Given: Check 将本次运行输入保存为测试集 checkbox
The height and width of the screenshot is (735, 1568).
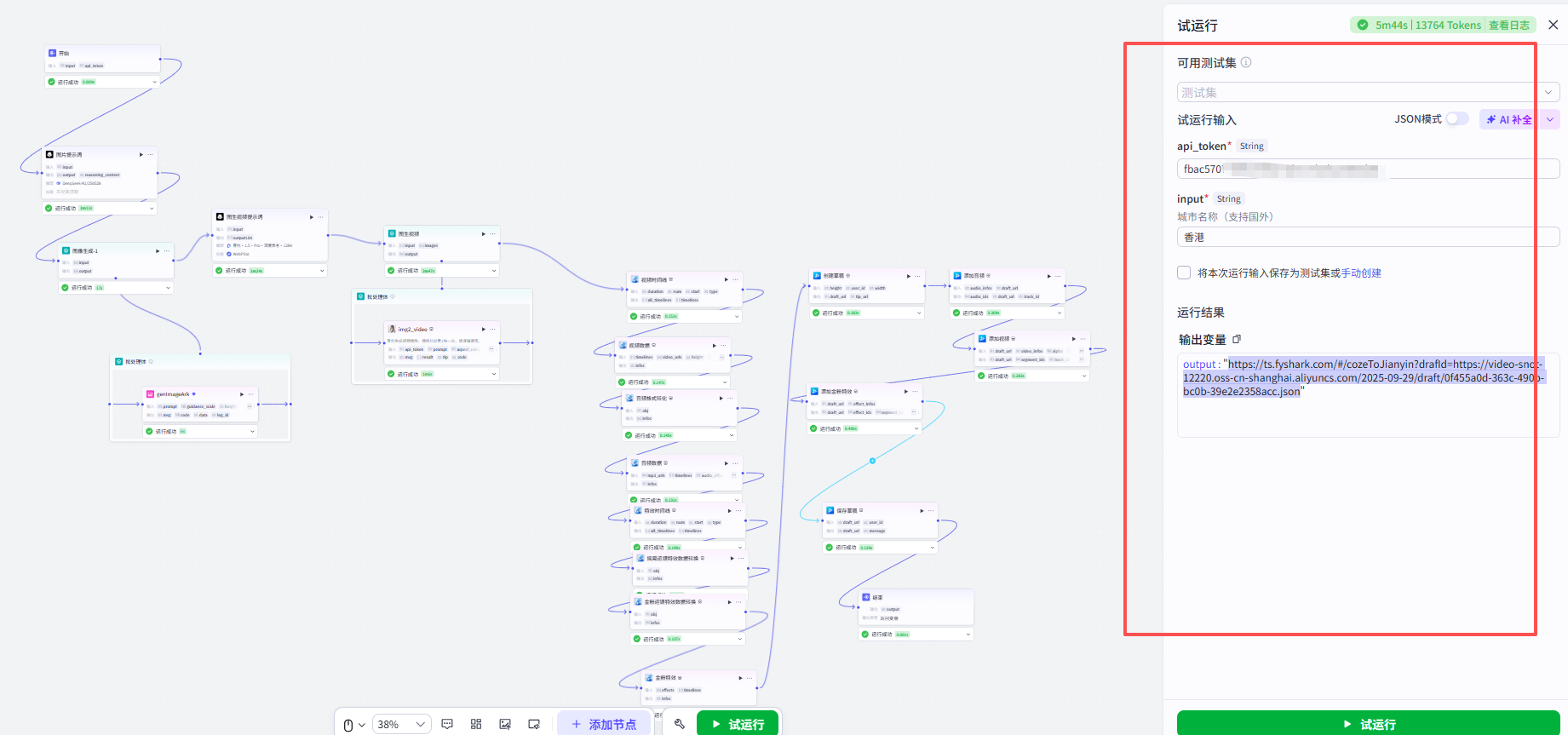Looking at the screenshot, I should [x=1184, y=273].
